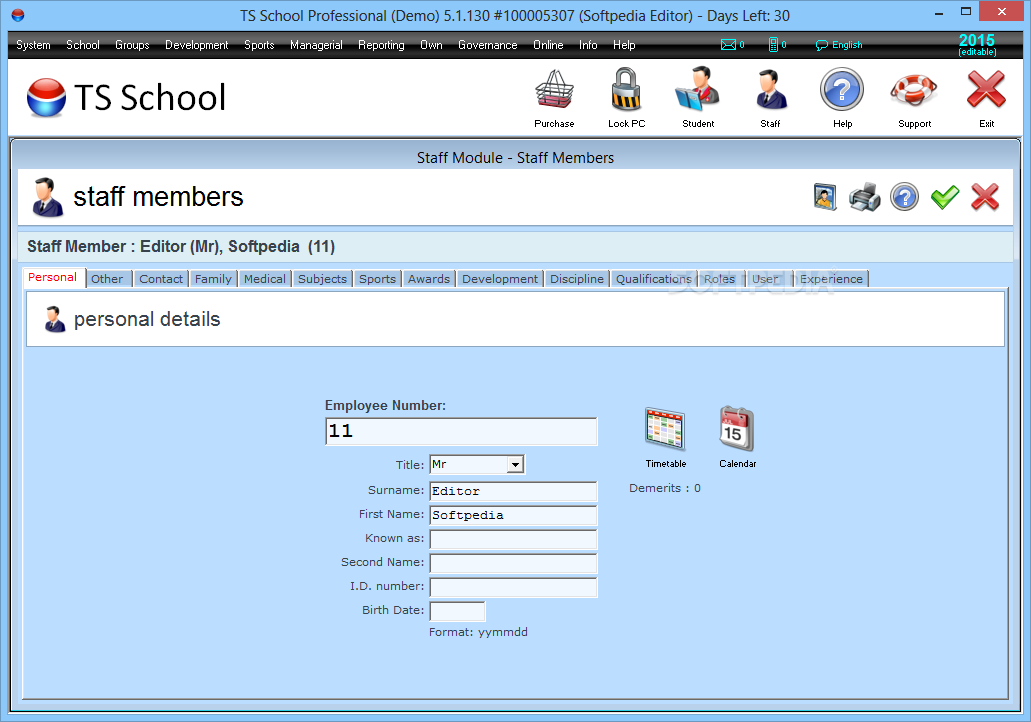
Task: Select the Personal tab
Action: 53,277
